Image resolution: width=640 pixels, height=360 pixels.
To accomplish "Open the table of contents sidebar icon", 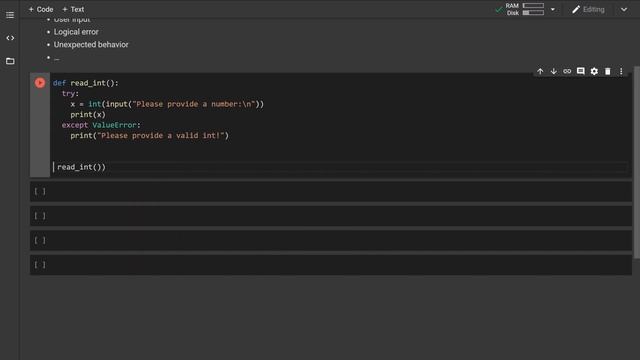I will pyautogui.click(x=10, y=15).
